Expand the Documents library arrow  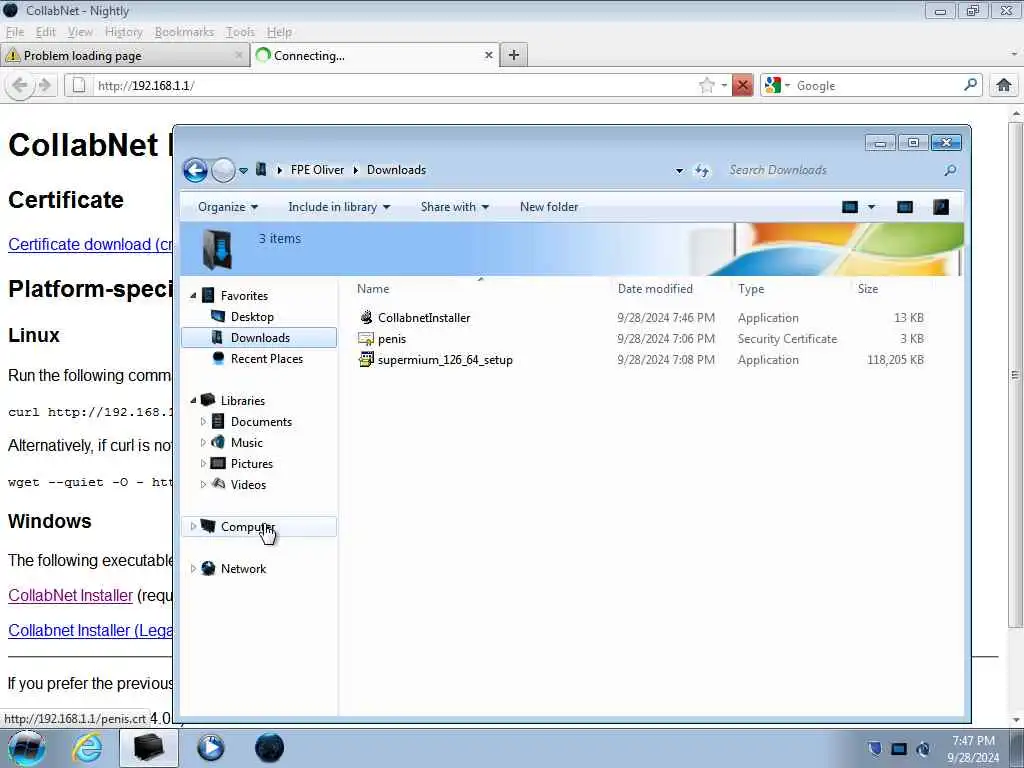coord(203,422)
